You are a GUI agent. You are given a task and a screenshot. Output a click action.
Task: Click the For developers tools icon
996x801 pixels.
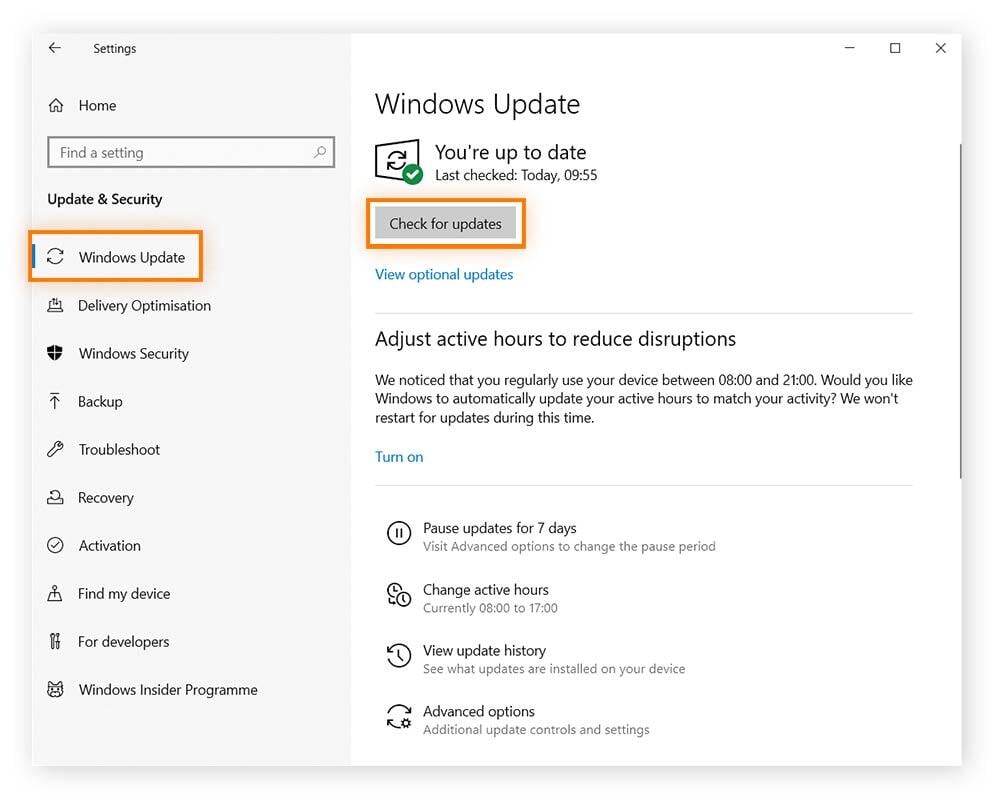tap(55, 641)
